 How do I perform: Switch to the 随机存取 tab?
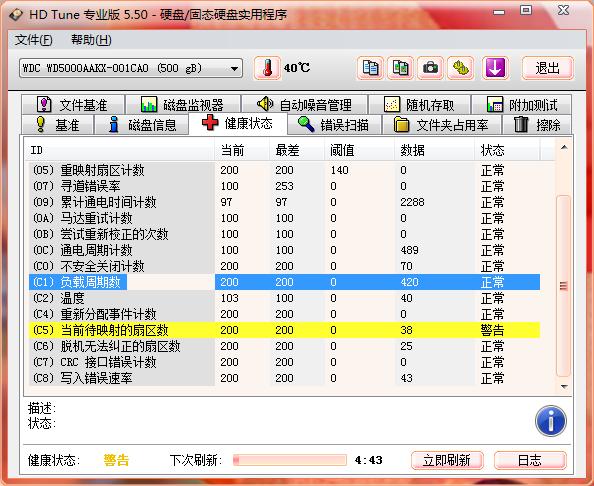pyautogui.click(x=419, y=105)
